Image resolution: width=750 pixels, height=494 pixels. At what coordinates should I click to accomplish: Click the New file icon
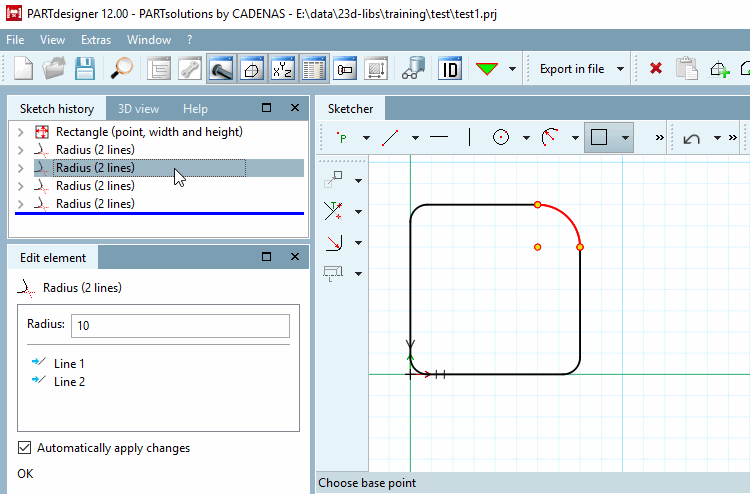tap(23, 69)
